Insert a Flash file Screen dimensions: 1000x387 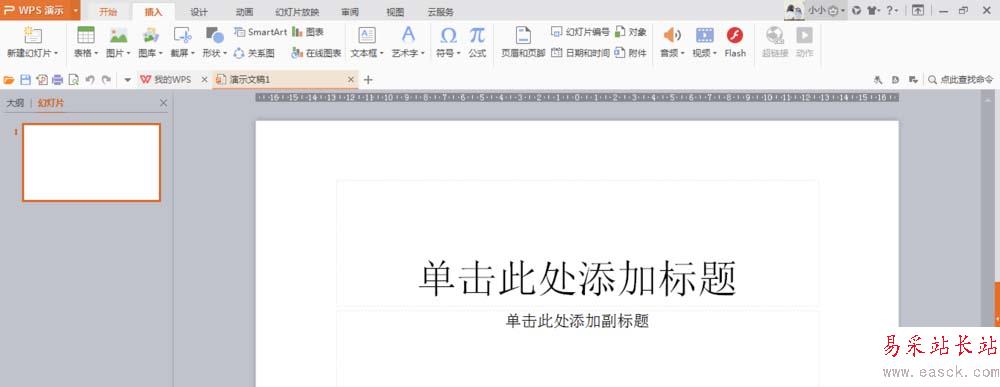[735, 43]
